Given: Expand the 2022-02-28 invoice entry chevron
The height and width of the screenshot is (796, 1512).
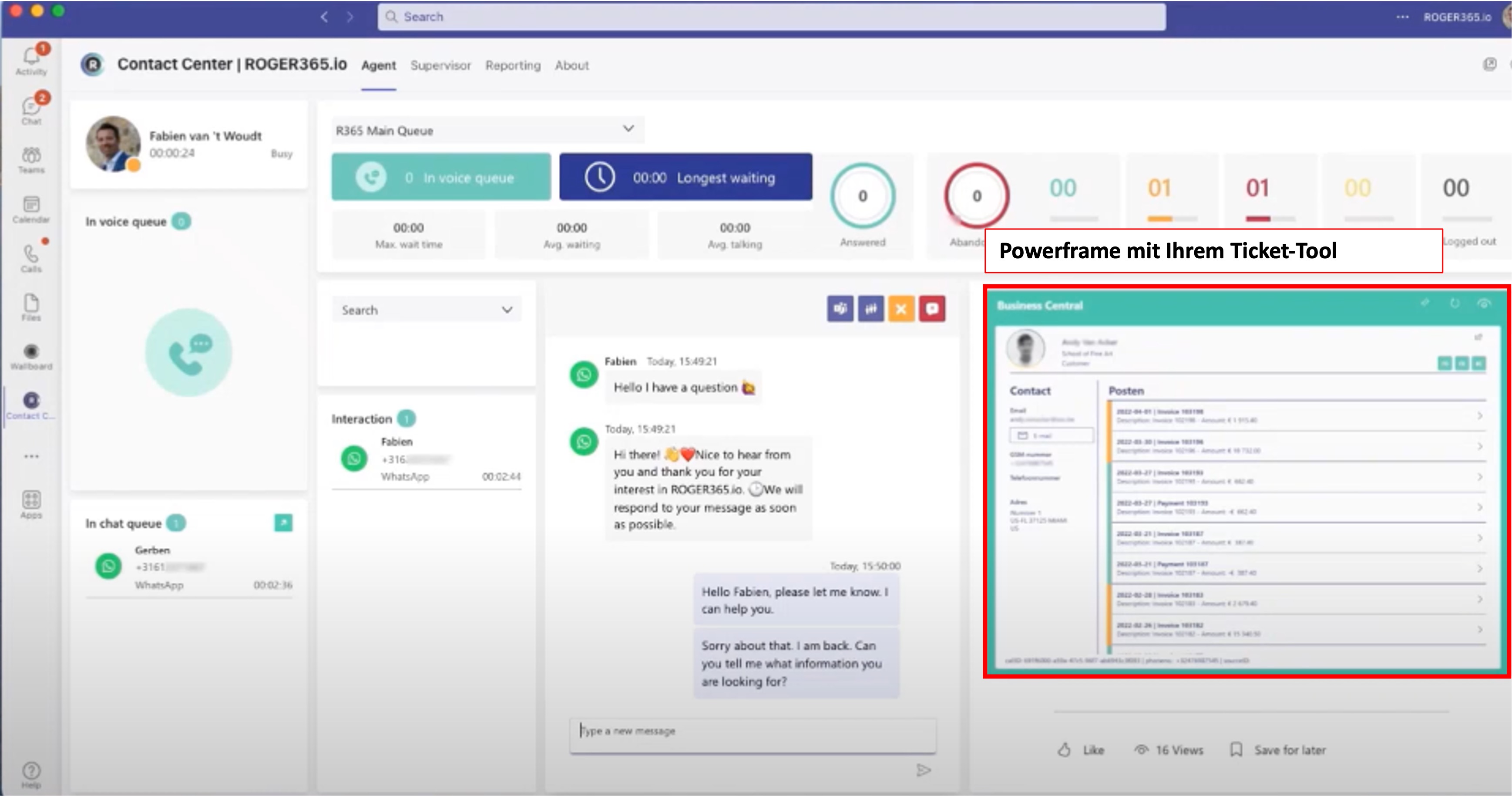Looking at the screenshot, I should point(1480,599).
